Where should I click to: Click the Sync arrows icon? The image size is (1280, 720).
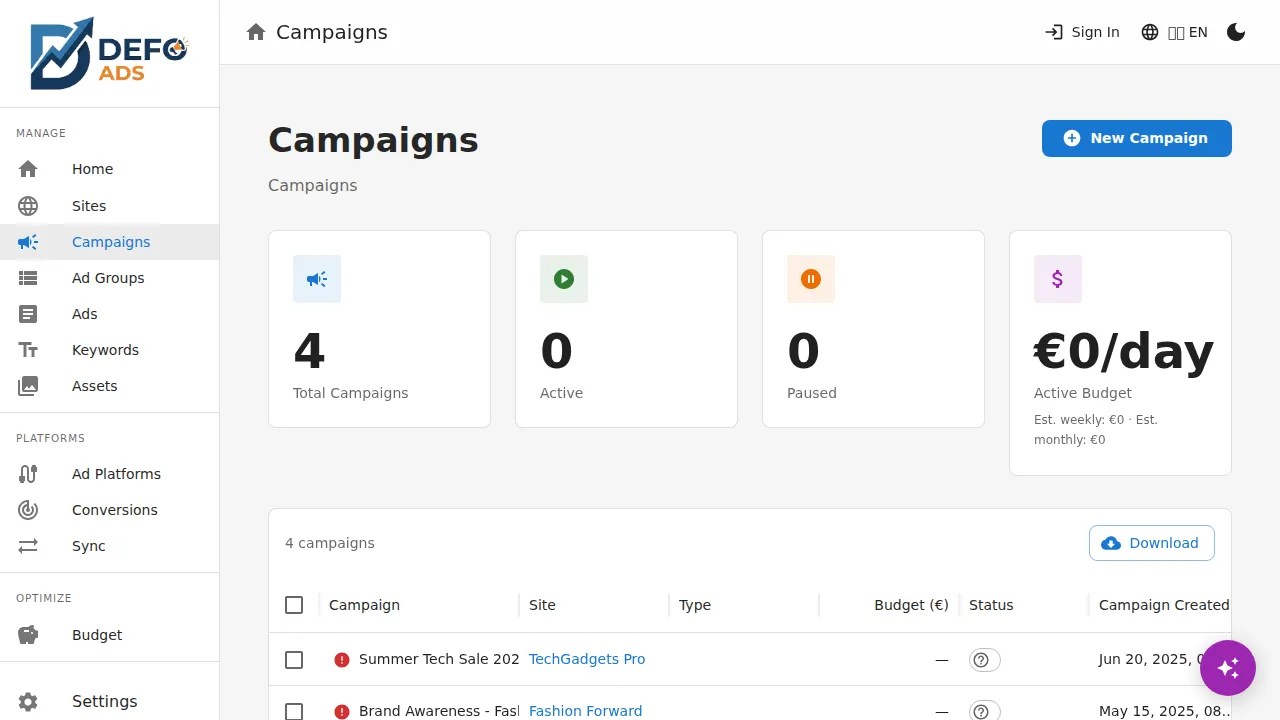click(28, 546)
